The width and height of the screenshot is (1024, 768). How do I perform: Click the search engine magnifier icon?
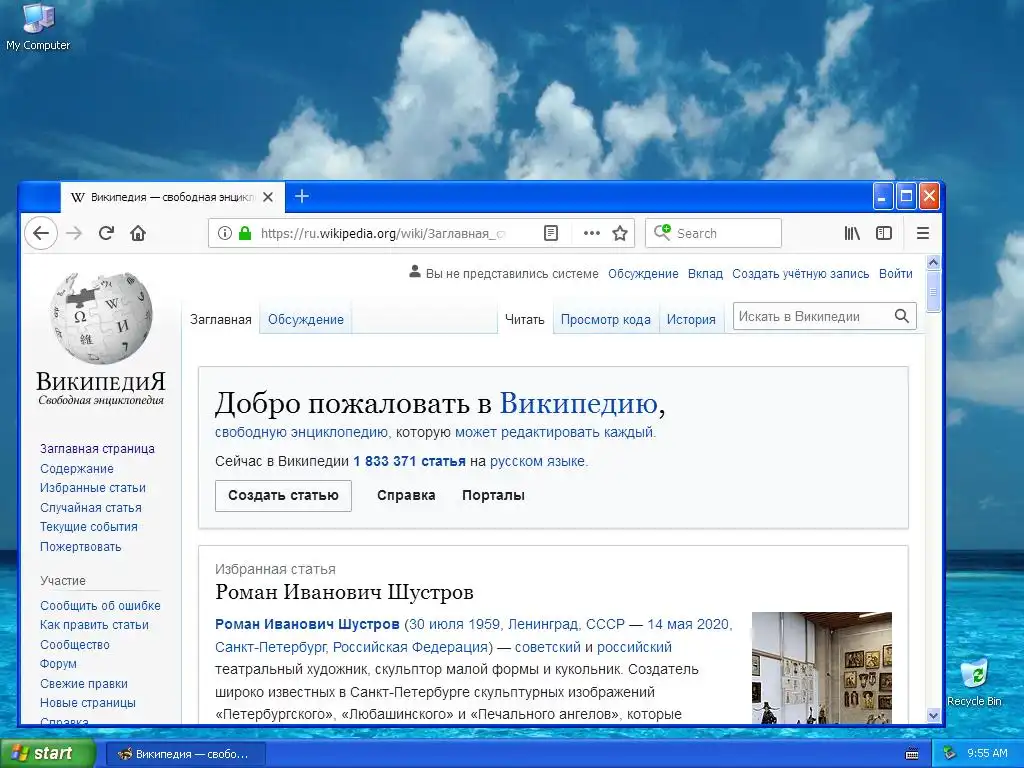(662, 232)
